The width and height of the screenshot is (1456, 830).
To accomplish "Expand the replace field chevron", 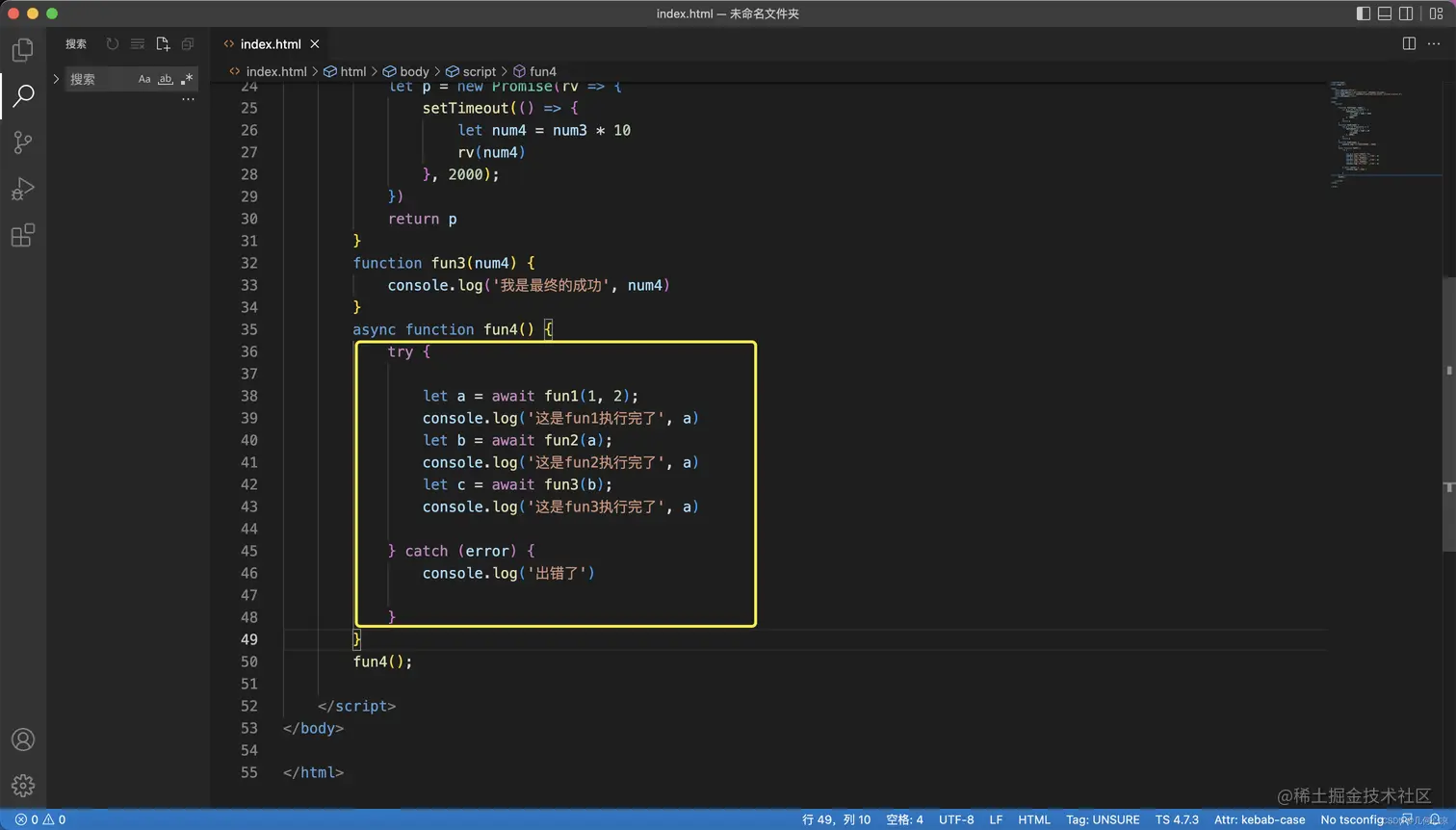I will coord(56,79).
